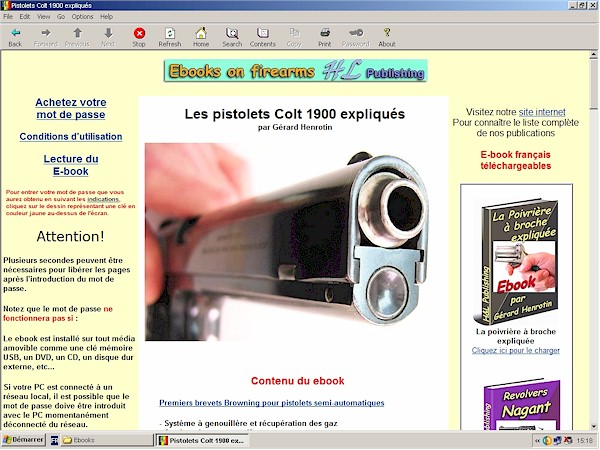
Task: Click the 'Attention!' heading
Action: tap(70, 236)
